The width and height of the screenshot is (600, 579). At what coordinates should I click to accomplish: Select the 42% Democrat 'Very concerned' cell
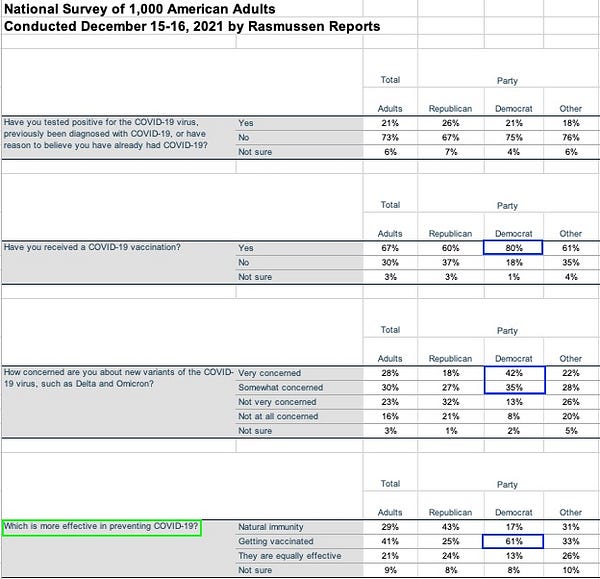pos(514,373)
